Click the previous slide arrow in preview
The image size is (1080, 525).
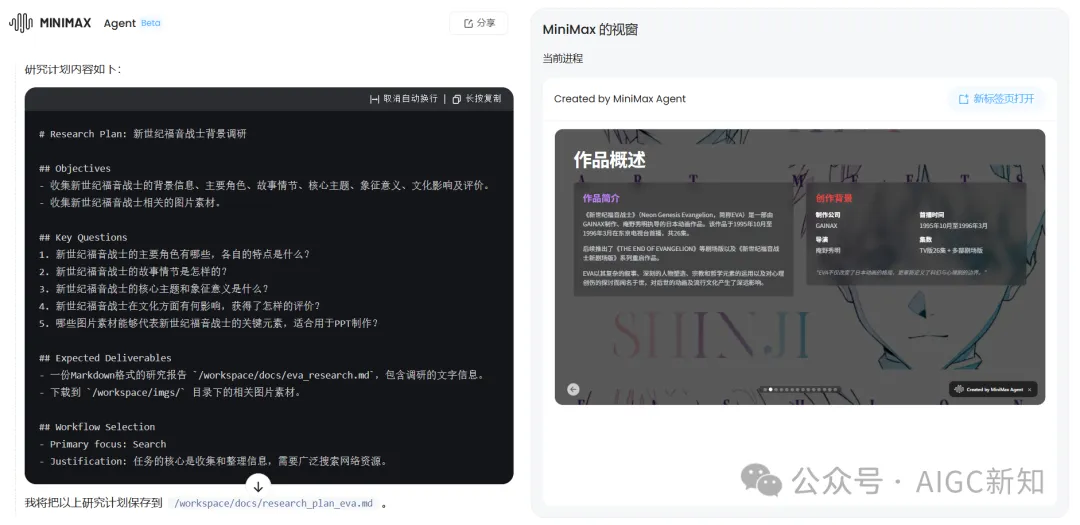(x=573, y=389)
